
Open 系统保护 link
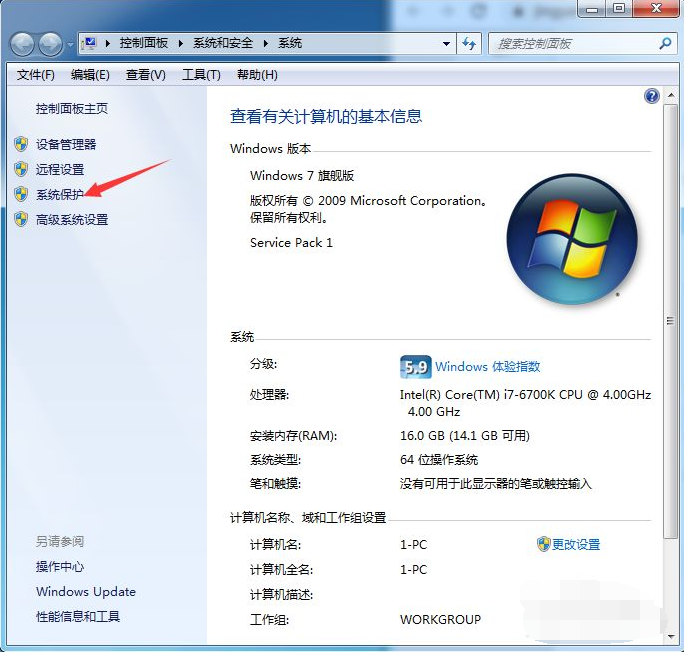coord(60,195)
